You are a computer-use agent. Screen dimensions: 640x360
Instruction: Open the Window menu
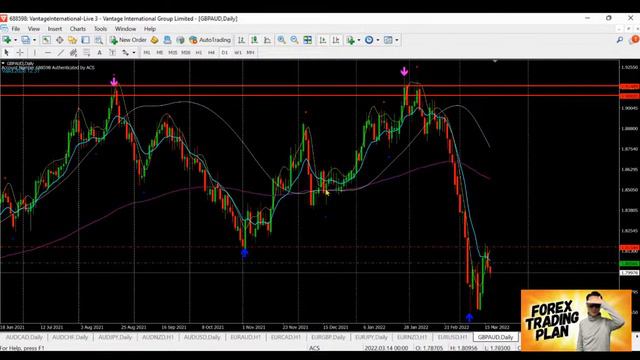(125, 29)
